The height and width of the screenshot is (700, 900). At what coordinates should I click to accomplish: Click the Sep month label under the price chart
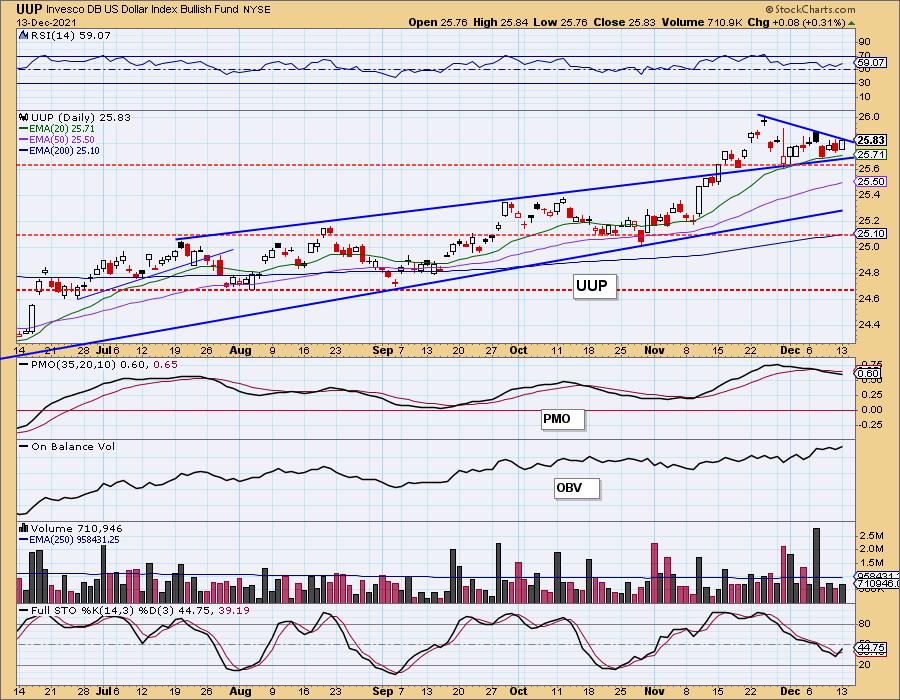382,350
